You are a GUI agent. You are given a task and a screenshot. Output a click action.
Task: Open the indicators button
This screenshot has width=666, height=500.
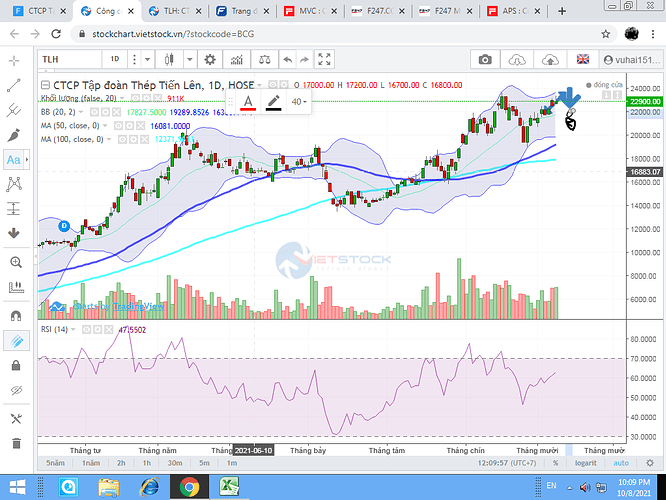pos(237,59)
